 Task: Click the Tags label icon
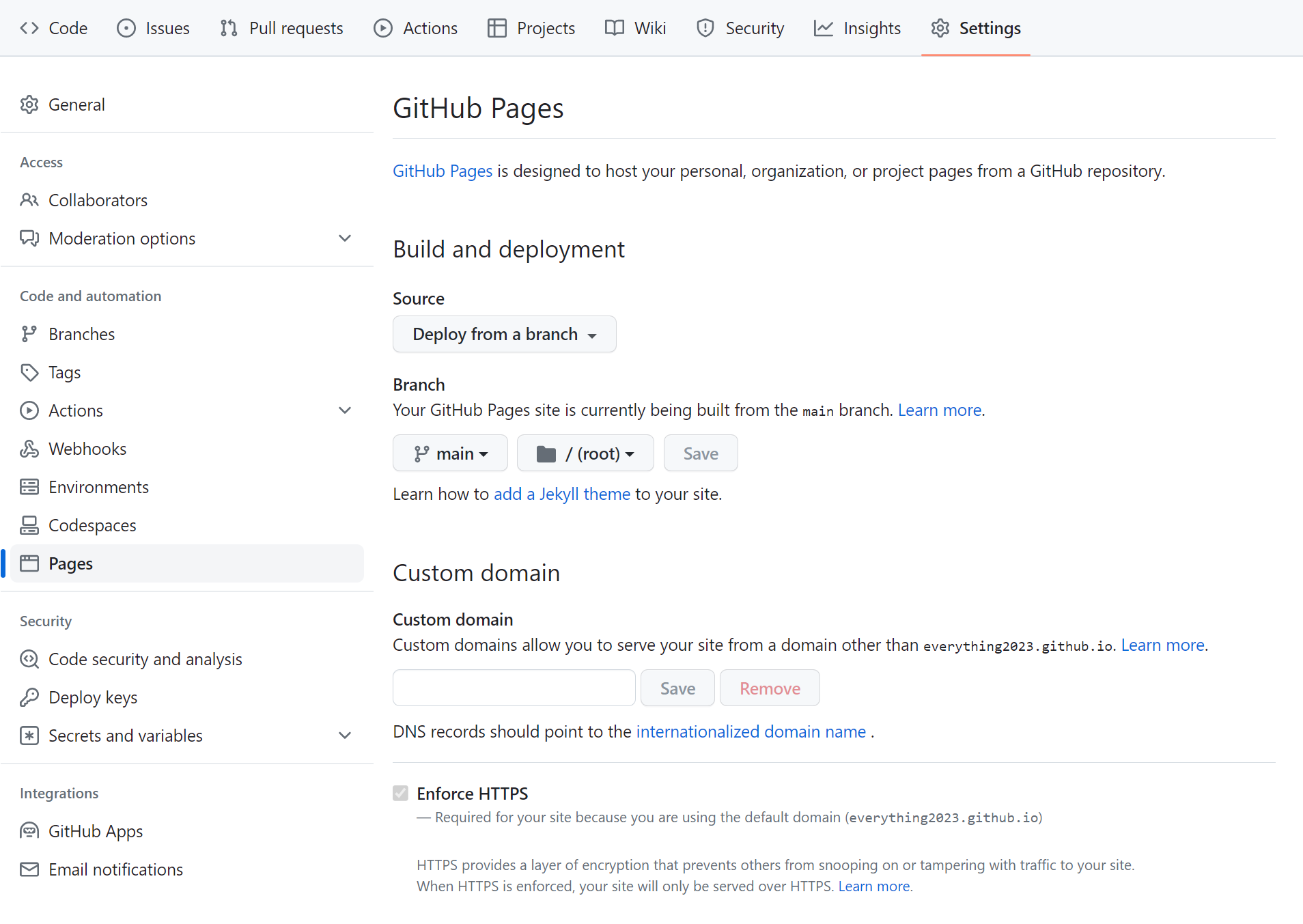click(x=29, y=372)
